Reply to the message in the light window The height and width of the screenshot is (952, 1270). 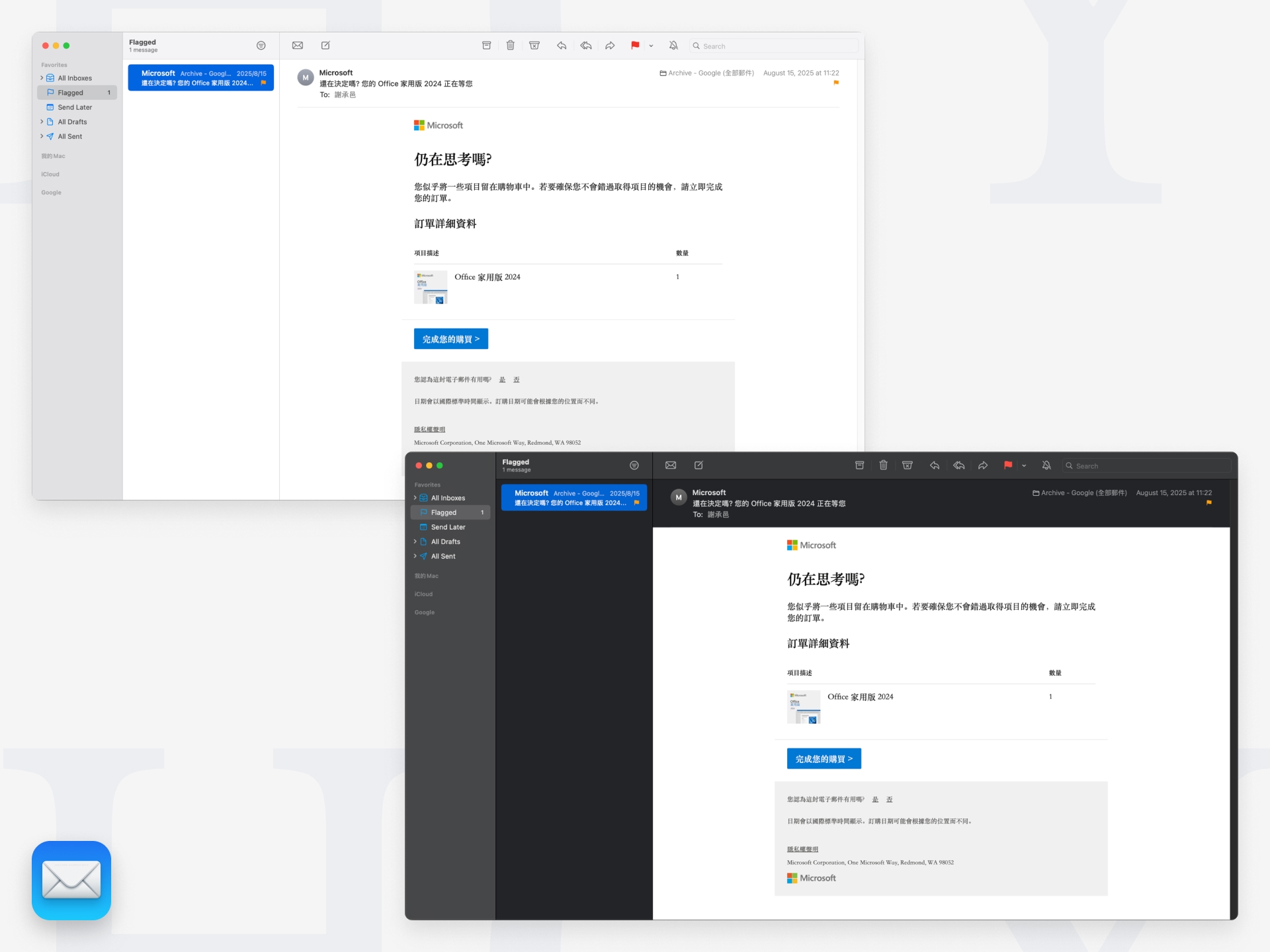[x=562, y=46]
